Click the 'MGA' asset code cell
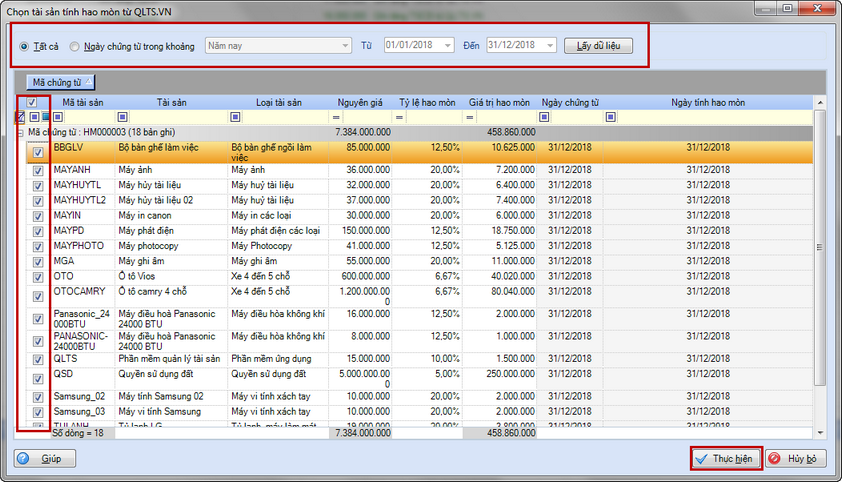The image size is (842, 482). click(x=83, y=261)
